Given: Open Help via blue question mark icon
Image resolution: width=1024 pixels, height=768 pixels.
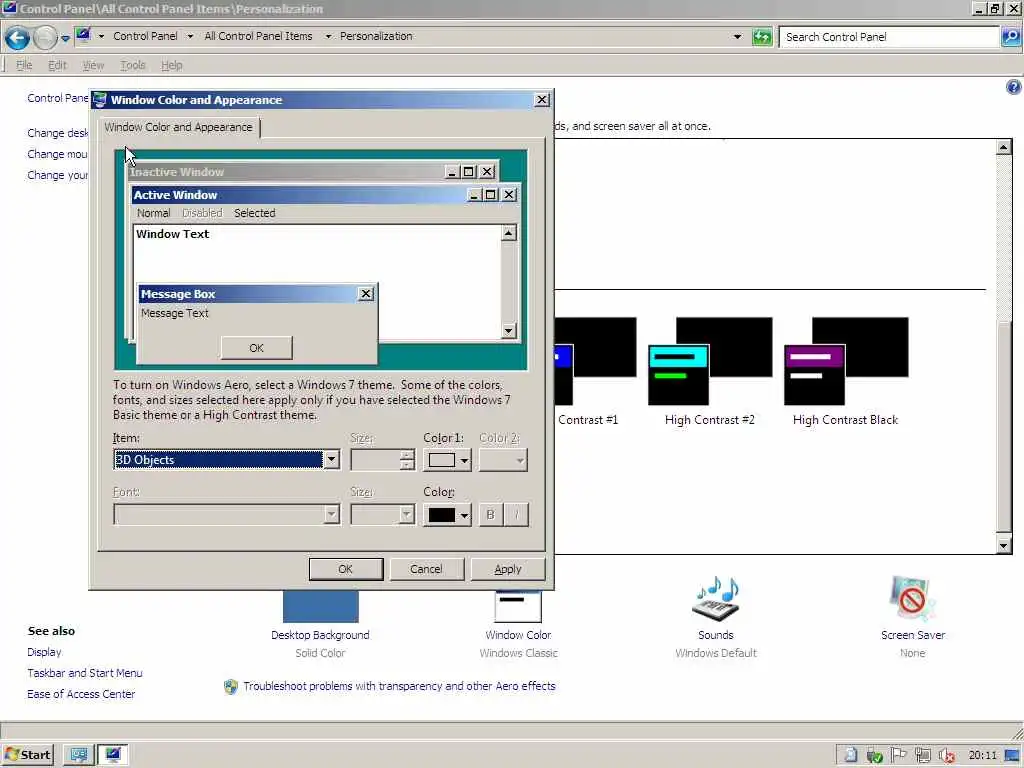Looking at the screenshot, I should (x=1013, y=87).
